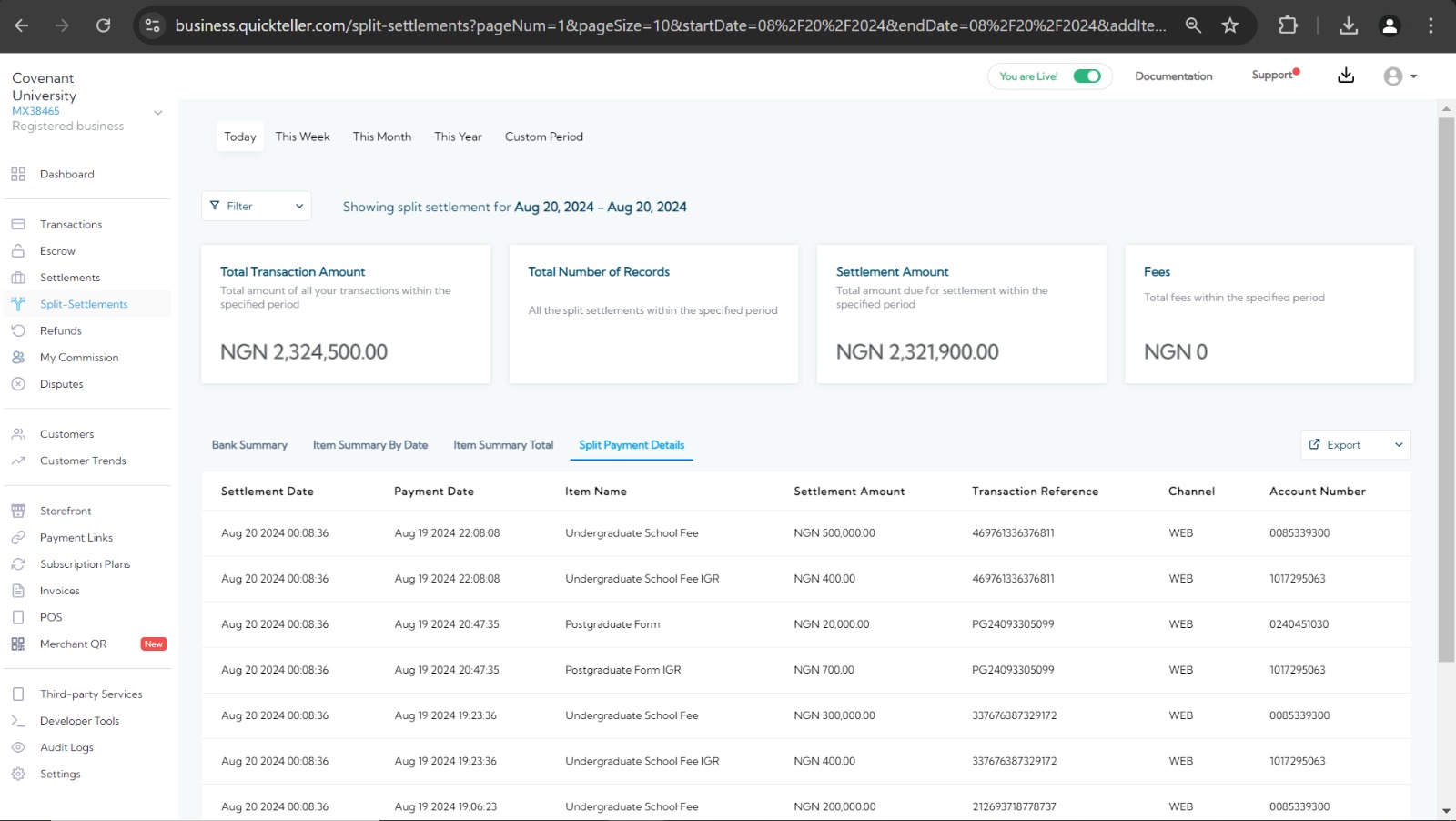Open the Export dropdown menu
The image size is (1456, 821).
[1355, 444]
